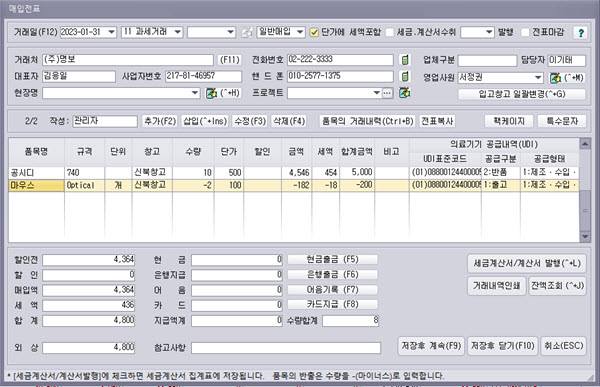Image resolution: width=600 pixels, height=387 pixels.
Task: Click the 추가(F2) button
Action: pos(160,121)
